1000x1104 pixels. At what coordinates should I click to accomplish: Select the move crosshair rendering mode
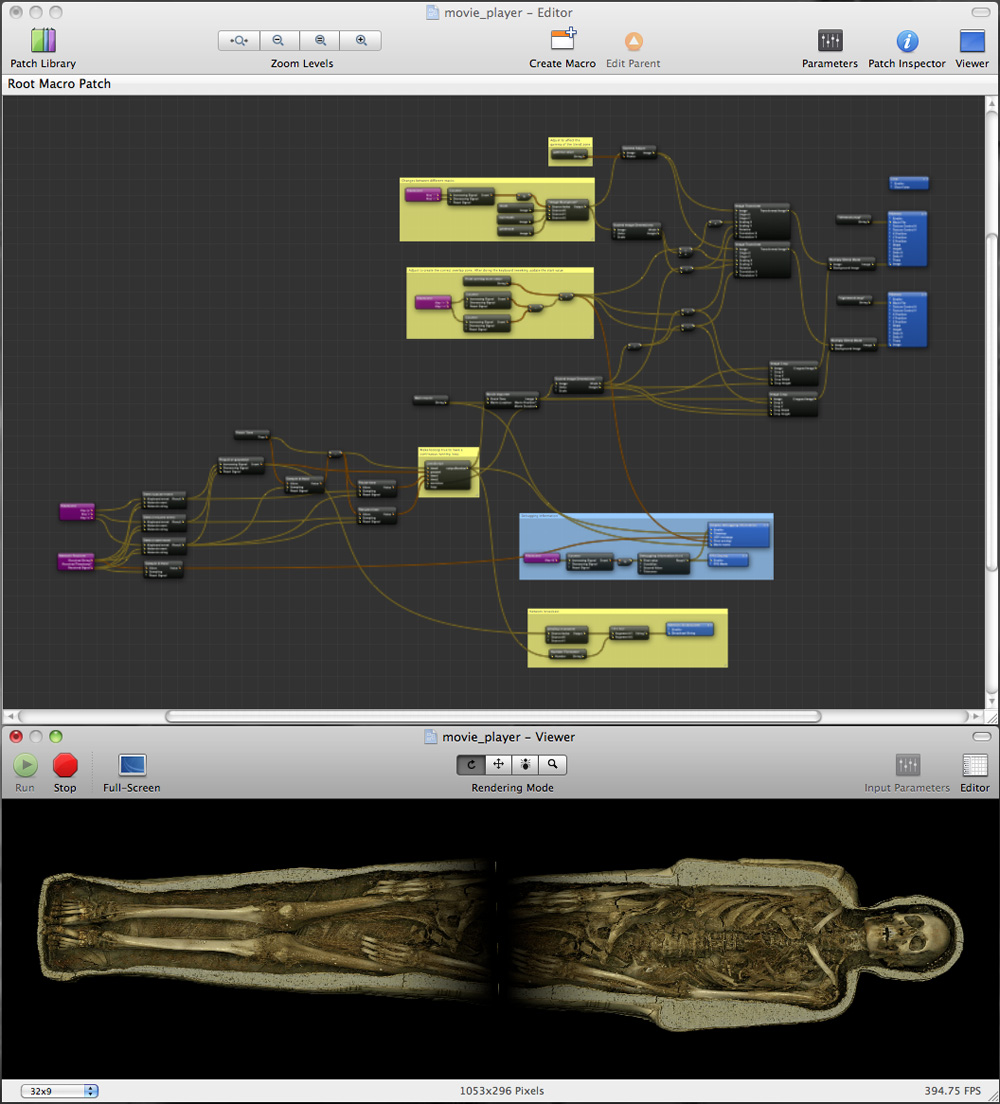pos(499,764)
